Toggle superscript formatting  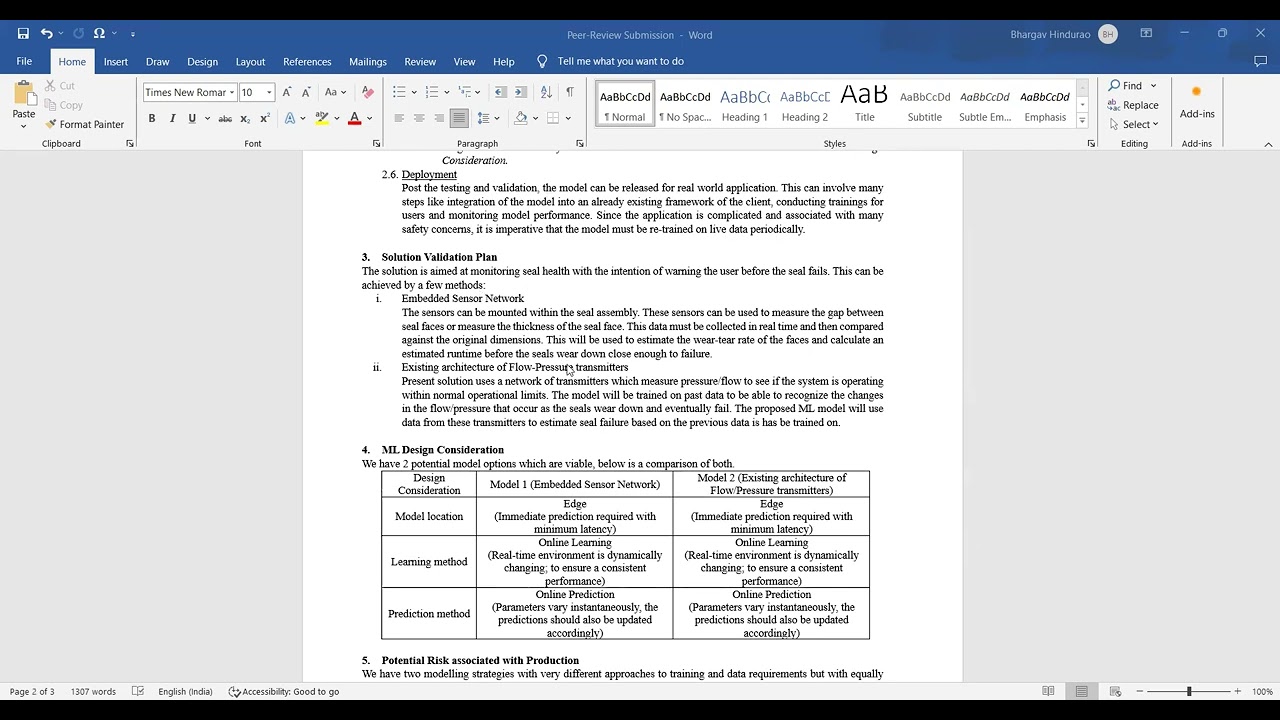(265, 118)
